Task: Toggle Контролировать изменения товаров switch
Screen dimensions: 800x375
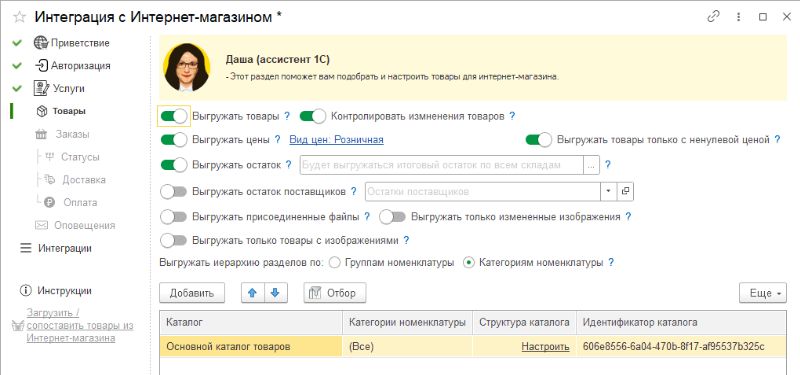Action: 312,116
